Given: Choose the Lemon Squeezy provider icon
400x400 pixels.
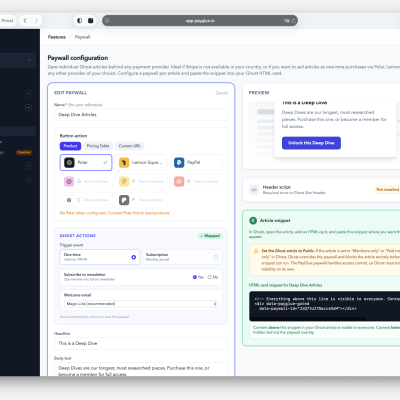Looking at the screenshot, I should (124, 162).
